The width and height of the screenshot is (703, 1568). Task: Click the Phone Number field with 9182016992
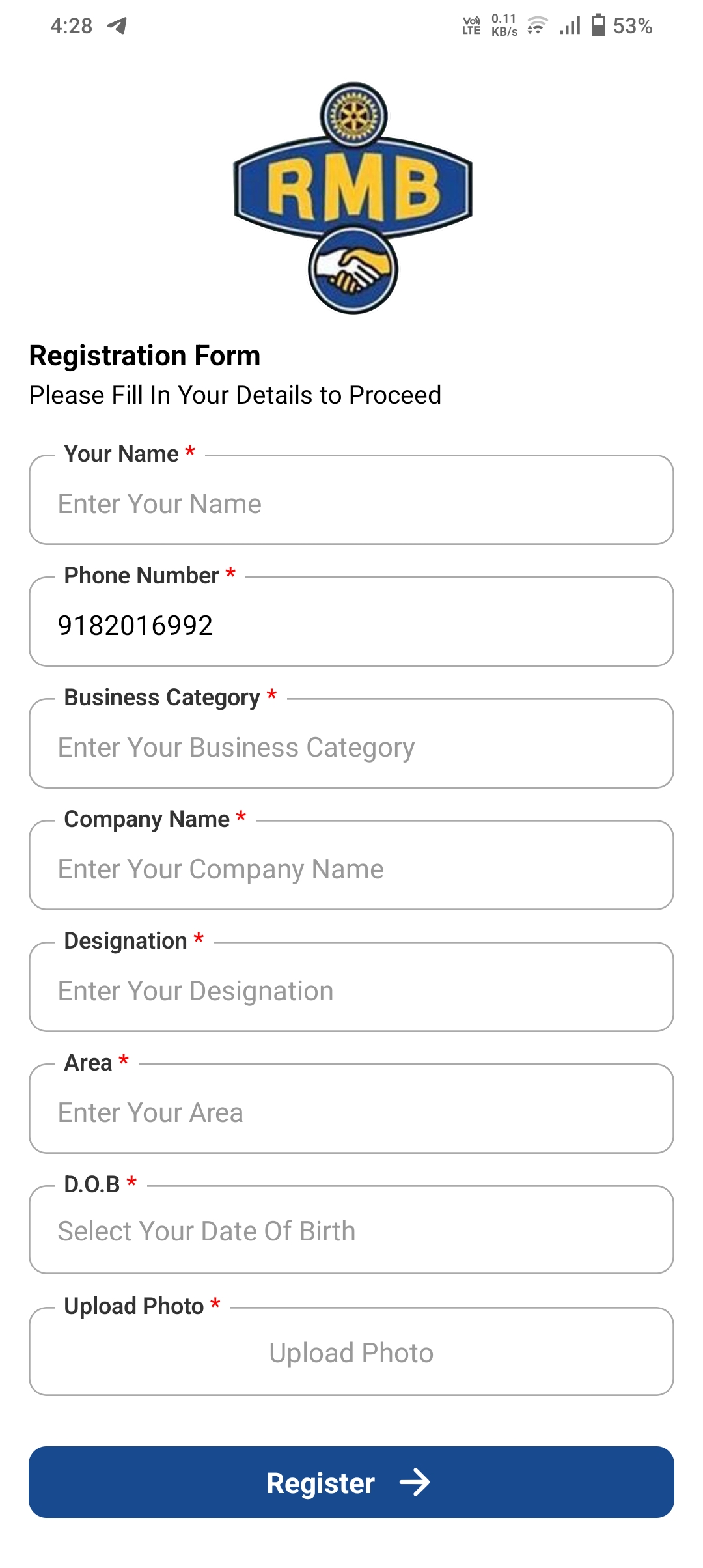click(351, 625)
